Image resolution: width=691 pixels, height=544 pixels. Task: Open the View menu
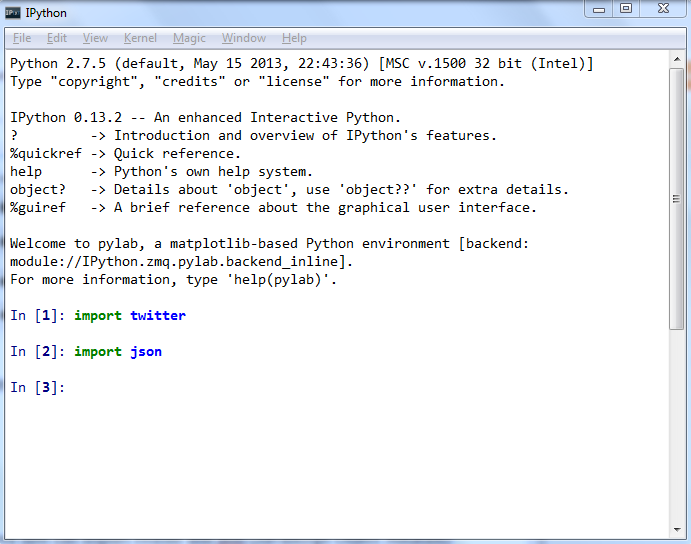pyautogui.click(x=95, y=38)
